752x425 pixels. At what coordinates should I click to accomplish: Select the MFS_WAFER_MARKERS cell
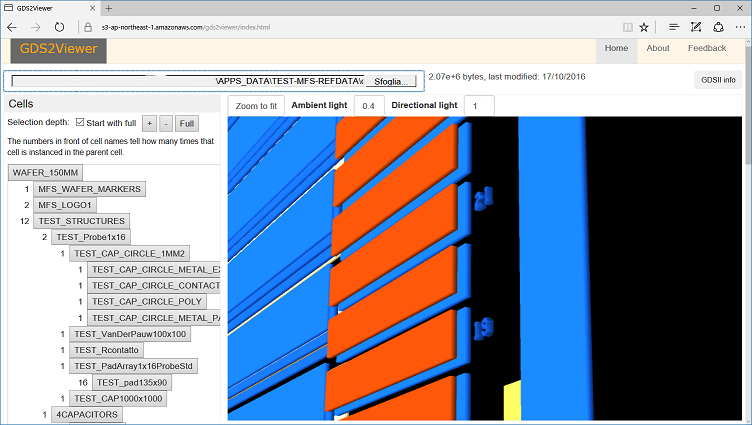coord(89,189)
